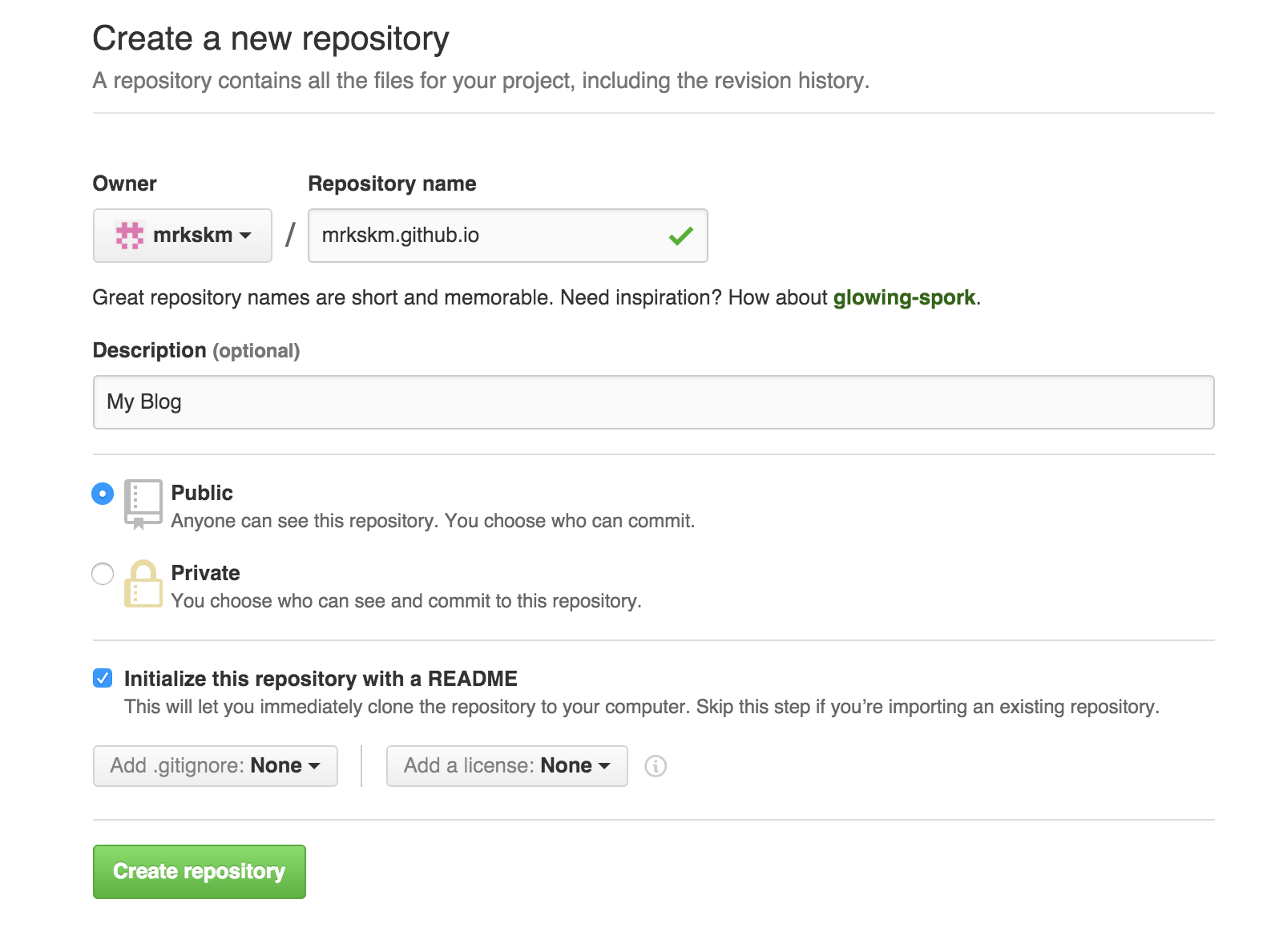Click 'Anyone can see this repository' text

click(433, 521)
